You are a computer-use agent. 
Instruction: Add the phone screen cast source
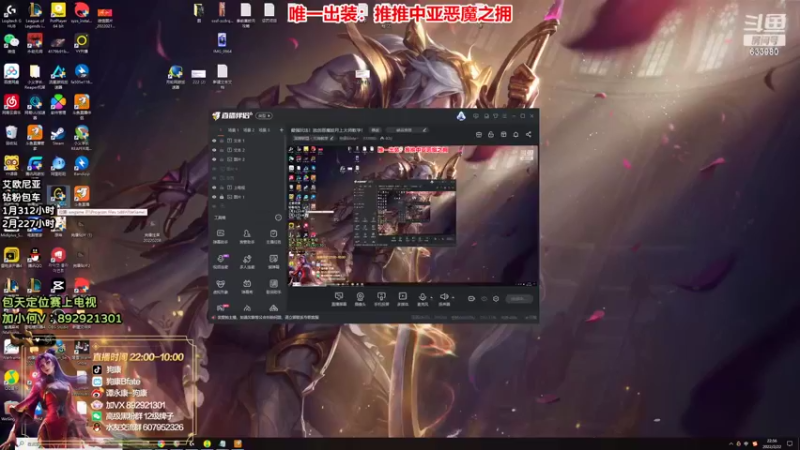tap(381, 299)
